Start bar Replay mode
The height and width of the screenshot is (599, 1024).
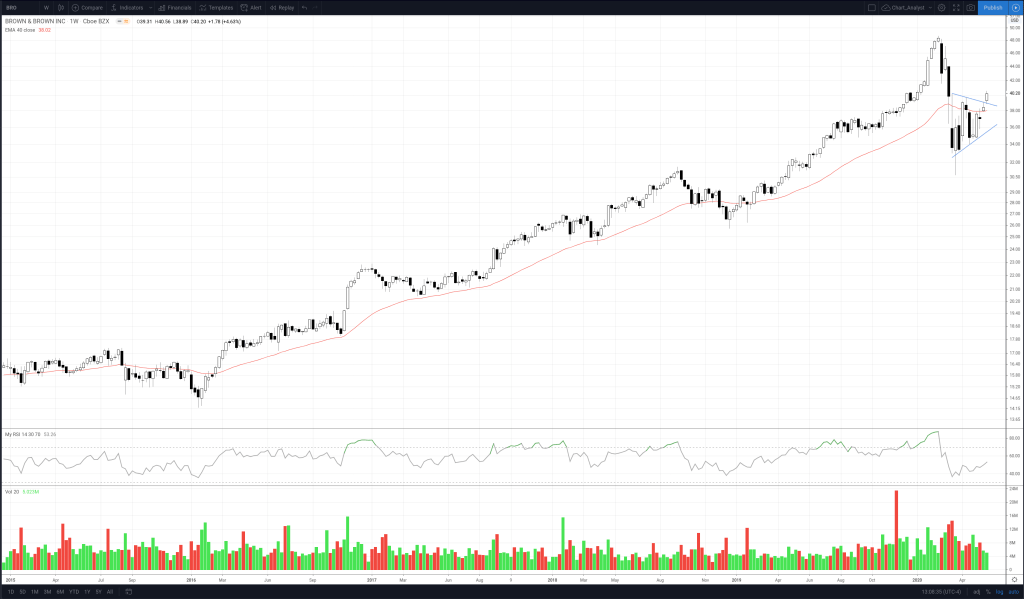pyautogui.click(x=282, y=7)
